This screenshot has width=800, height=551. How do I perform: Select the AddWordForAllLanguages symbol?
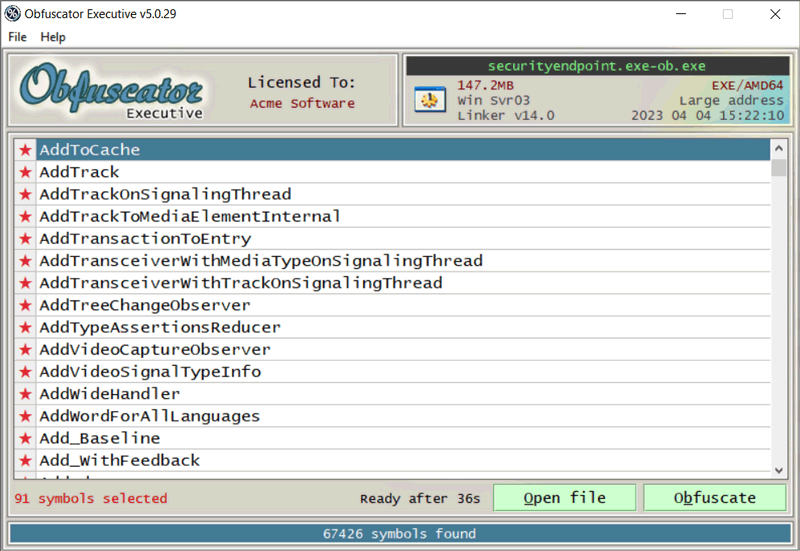(403, 416)
